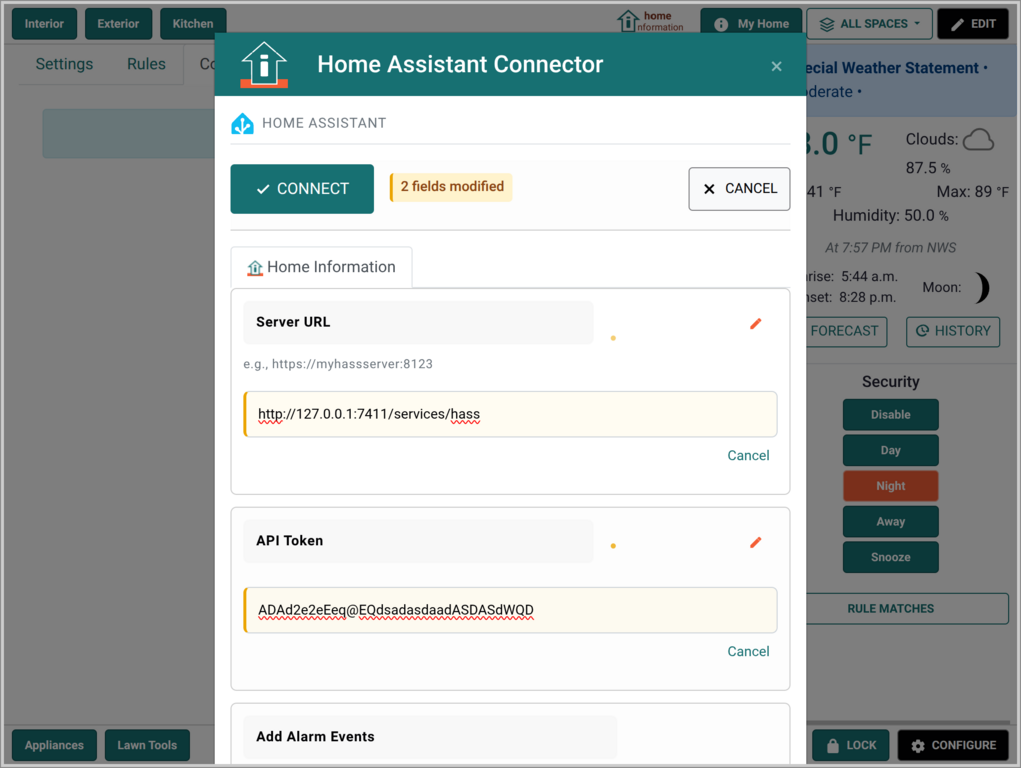Click the API Token label
The image size is (1021, 768).
tap(289, 541)
